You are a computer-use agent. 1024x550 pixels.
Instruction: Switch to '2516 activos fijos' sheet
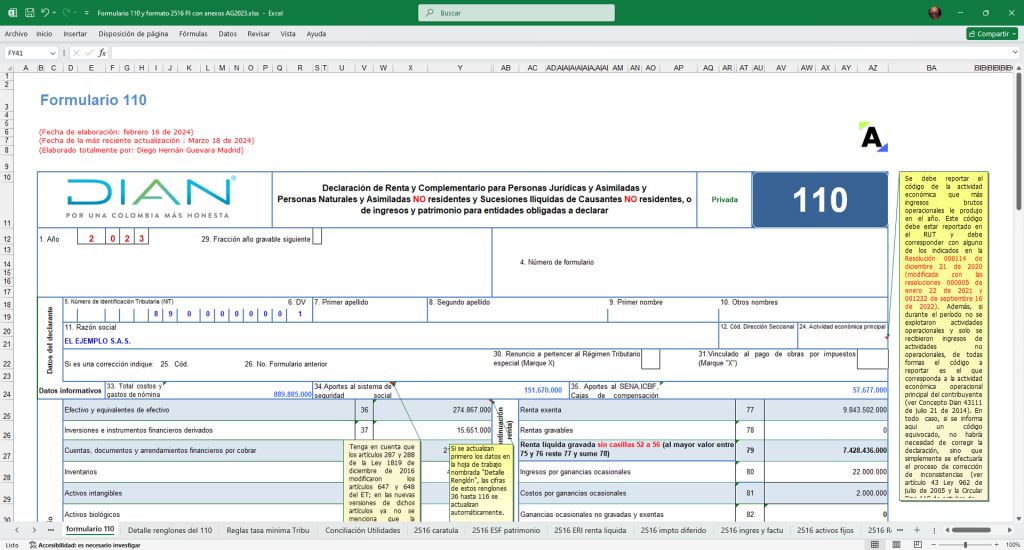point(825,530)
